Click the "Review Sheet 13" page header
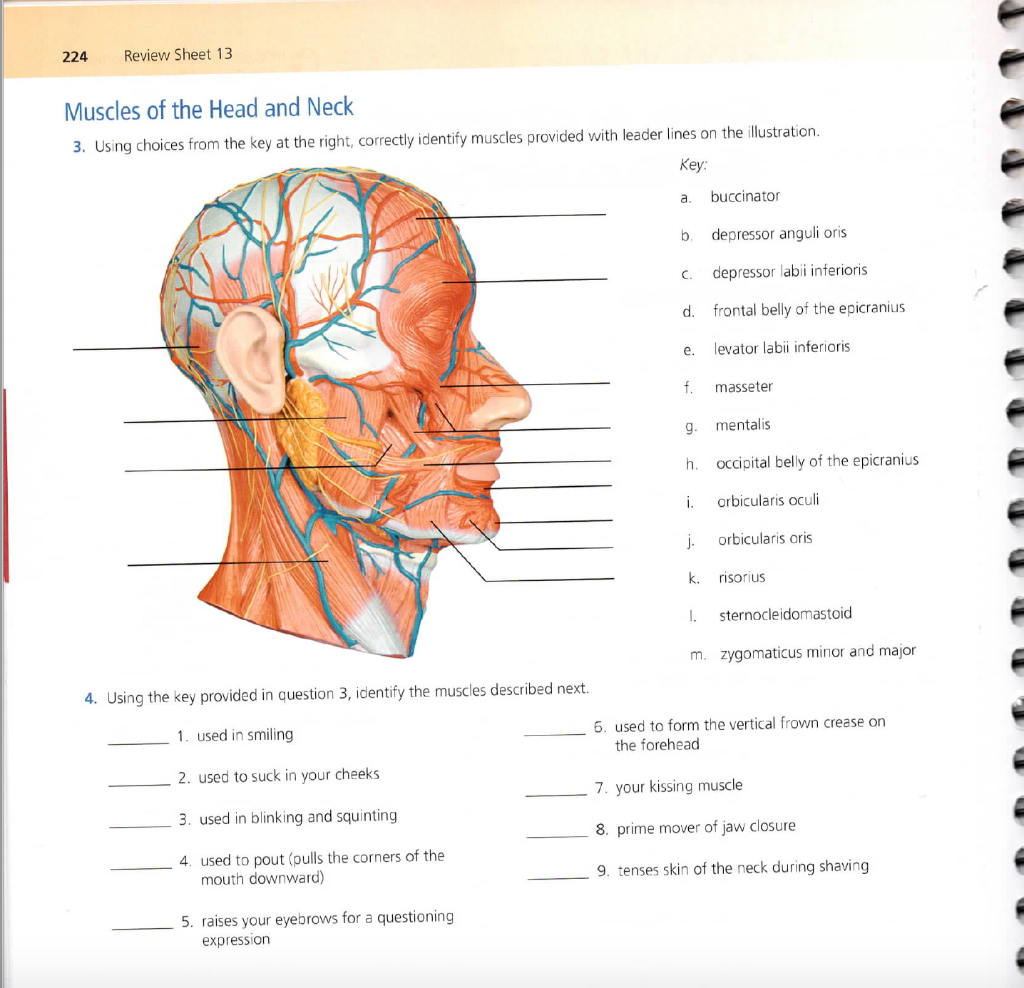The image size is (1024, 988). coord(178,54)
